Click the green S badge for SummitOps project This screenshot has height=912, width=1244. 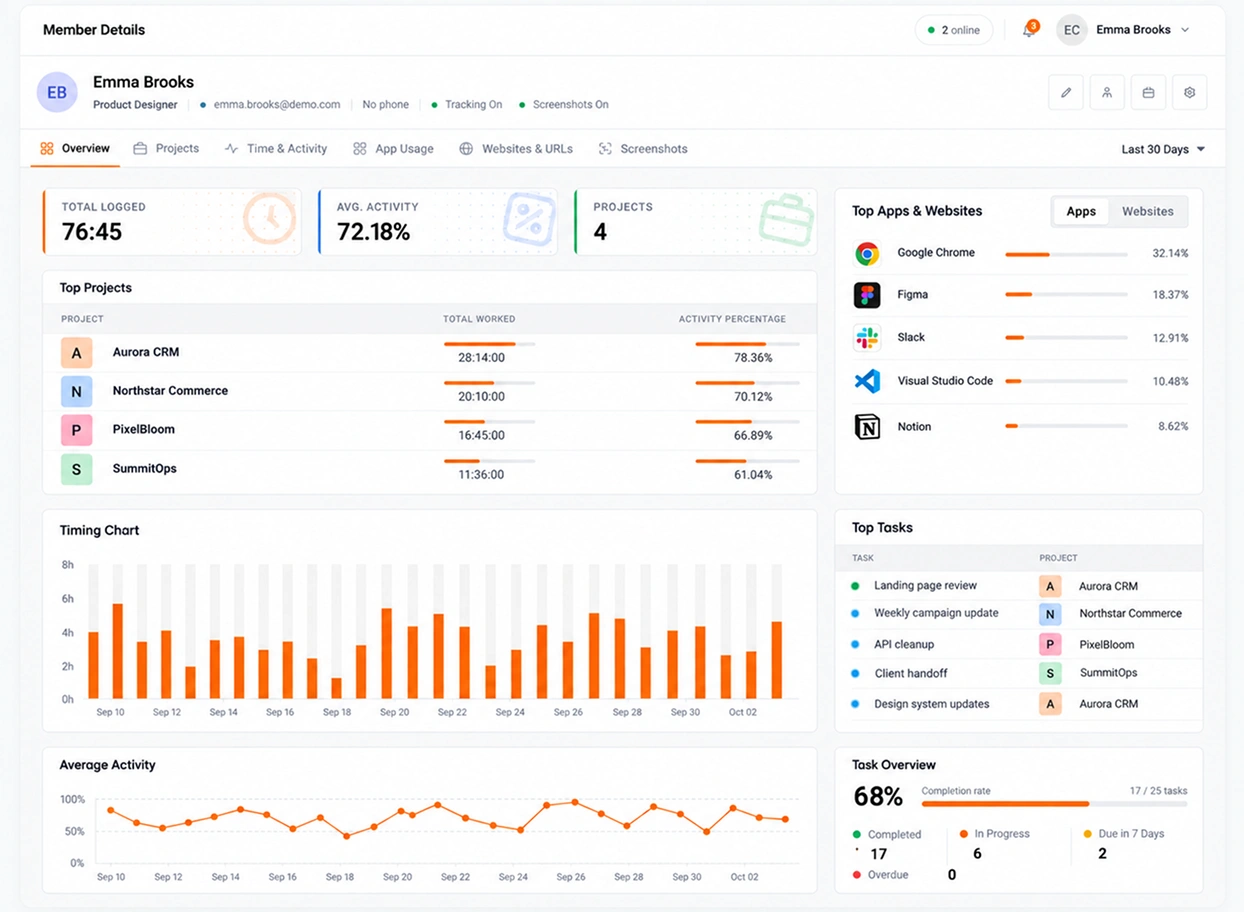tap(76, 469)
